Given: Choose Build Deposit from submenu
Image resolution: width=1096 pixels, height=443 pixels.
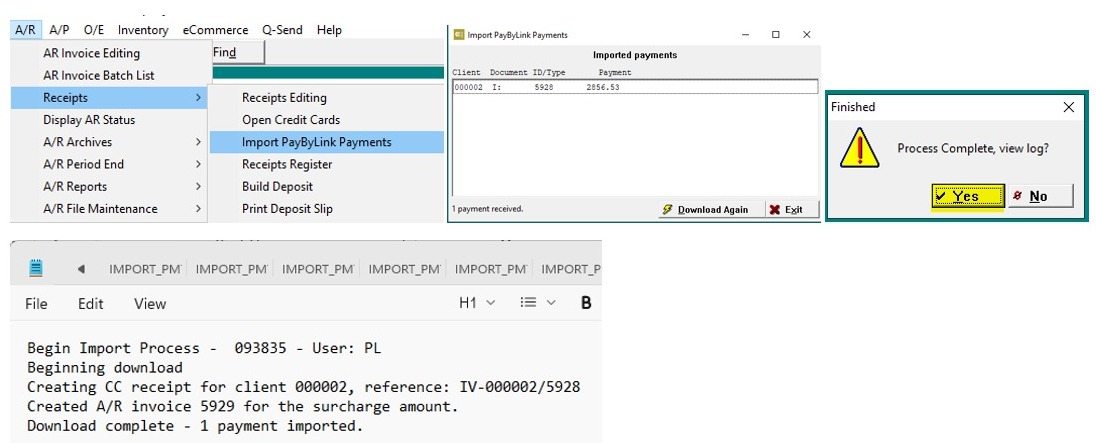Looking at the screenshot, I should (x=326, y=187).
